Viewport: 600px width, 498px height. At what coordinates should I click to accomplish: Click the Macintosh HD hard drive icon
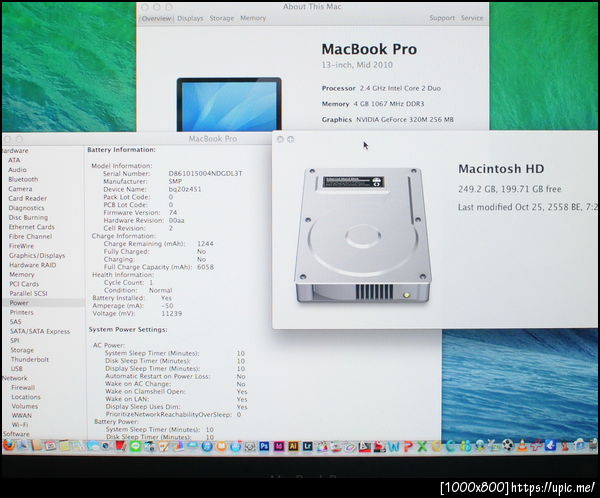click(363, 235)
